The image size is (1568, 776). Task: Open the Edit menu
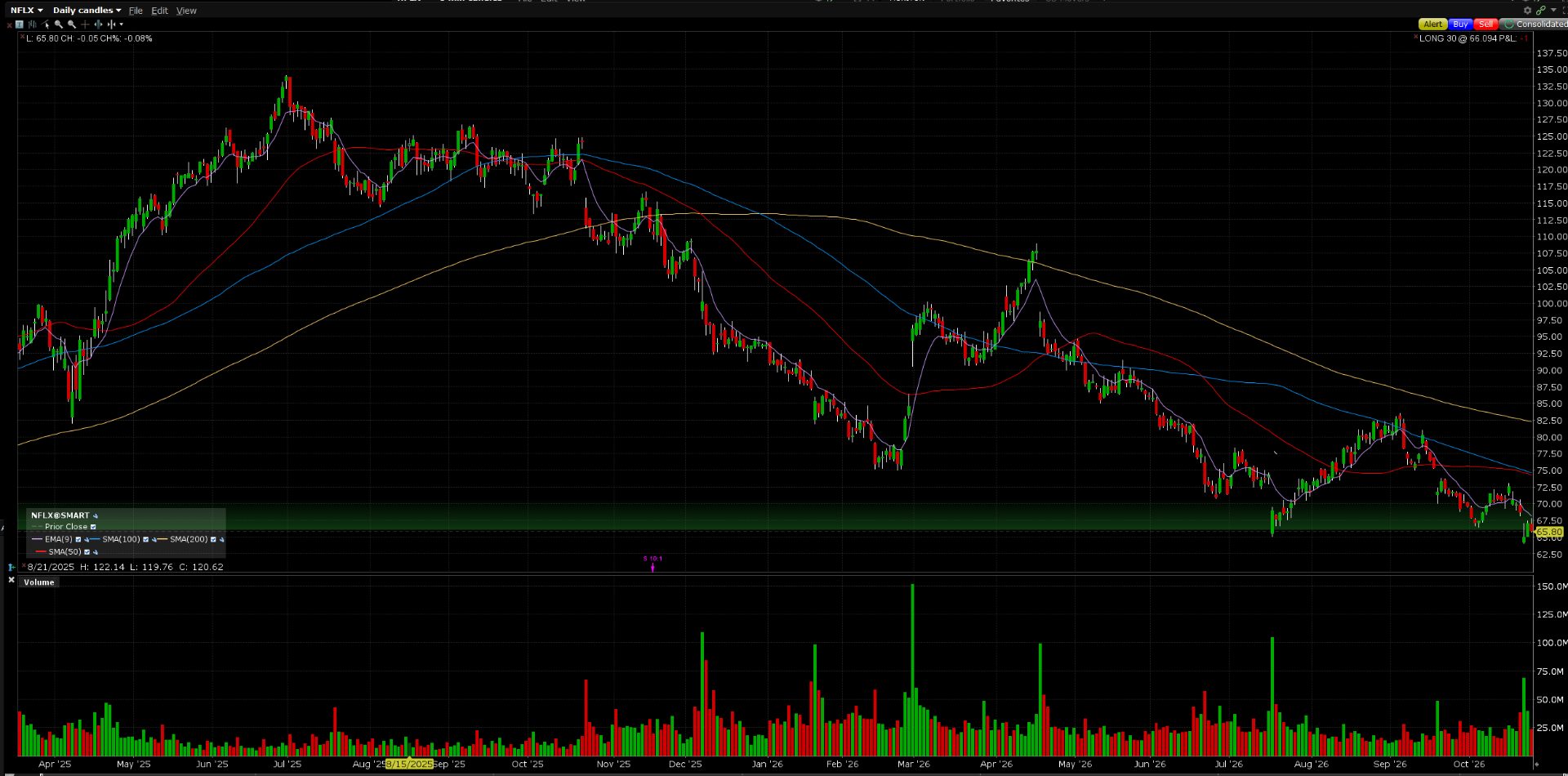coord(159,11)
